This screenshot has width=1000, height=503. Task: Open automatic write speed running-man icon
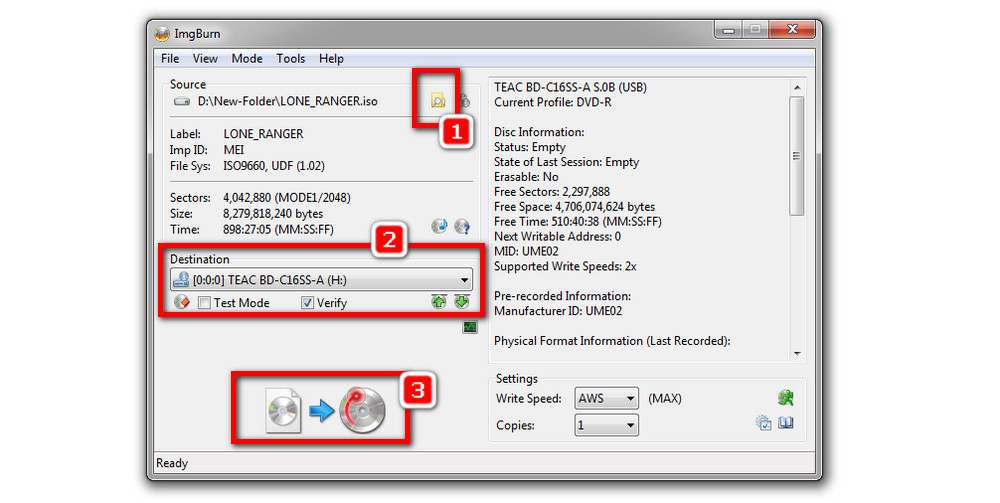(786, 398)
